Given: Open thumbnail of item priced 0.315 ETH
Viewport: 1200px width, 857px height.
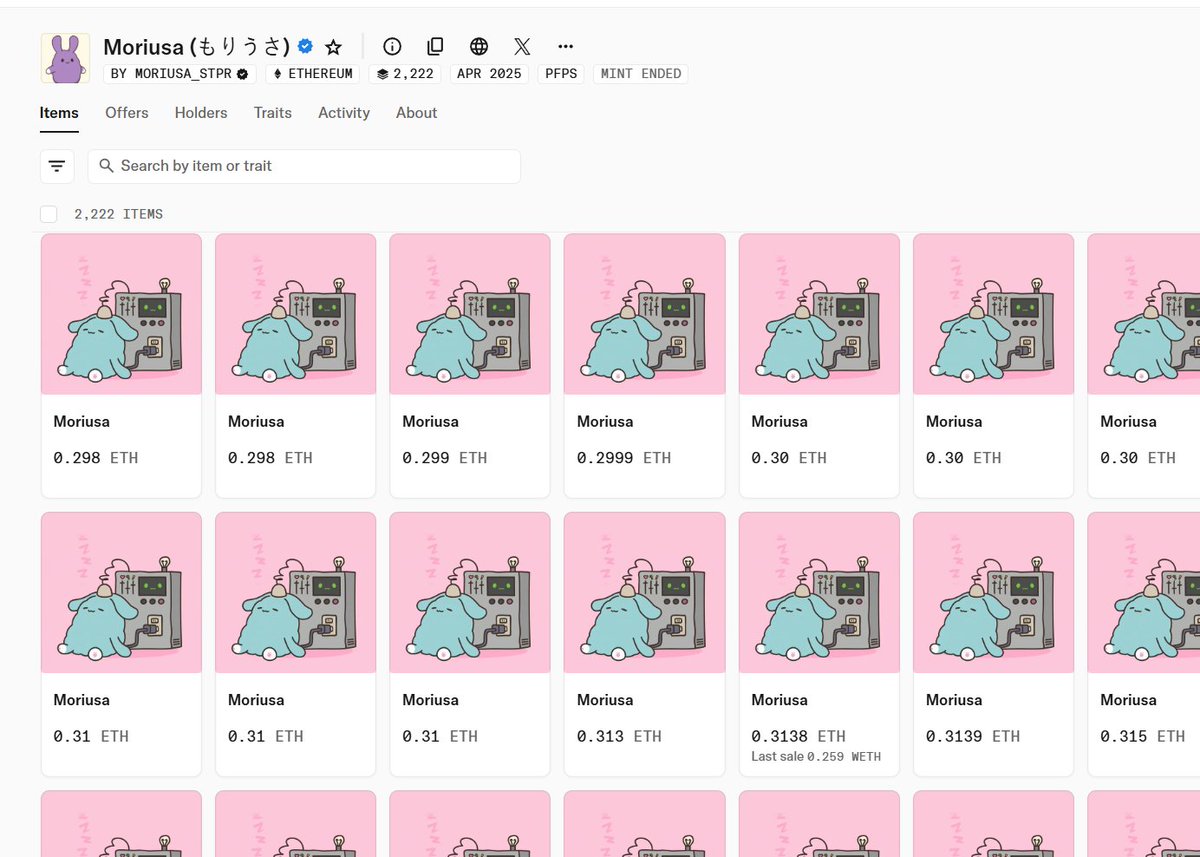Looking at the screenshot, I should 1144,593.
